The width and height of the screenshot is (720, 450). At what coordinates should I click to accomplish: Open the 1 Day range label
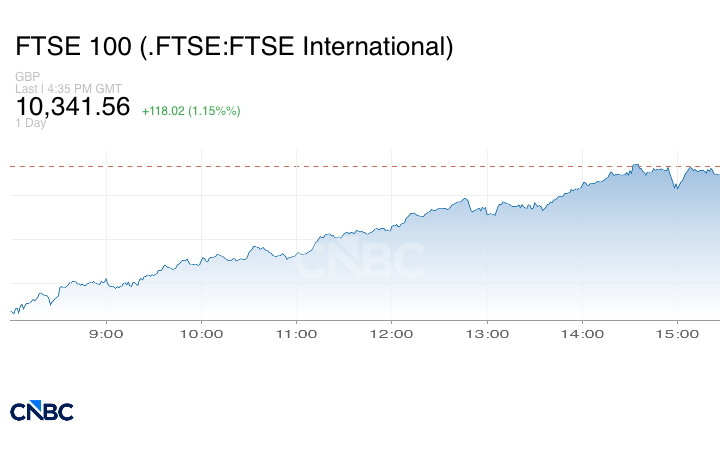pyautogui.click(x=31, y=123)
